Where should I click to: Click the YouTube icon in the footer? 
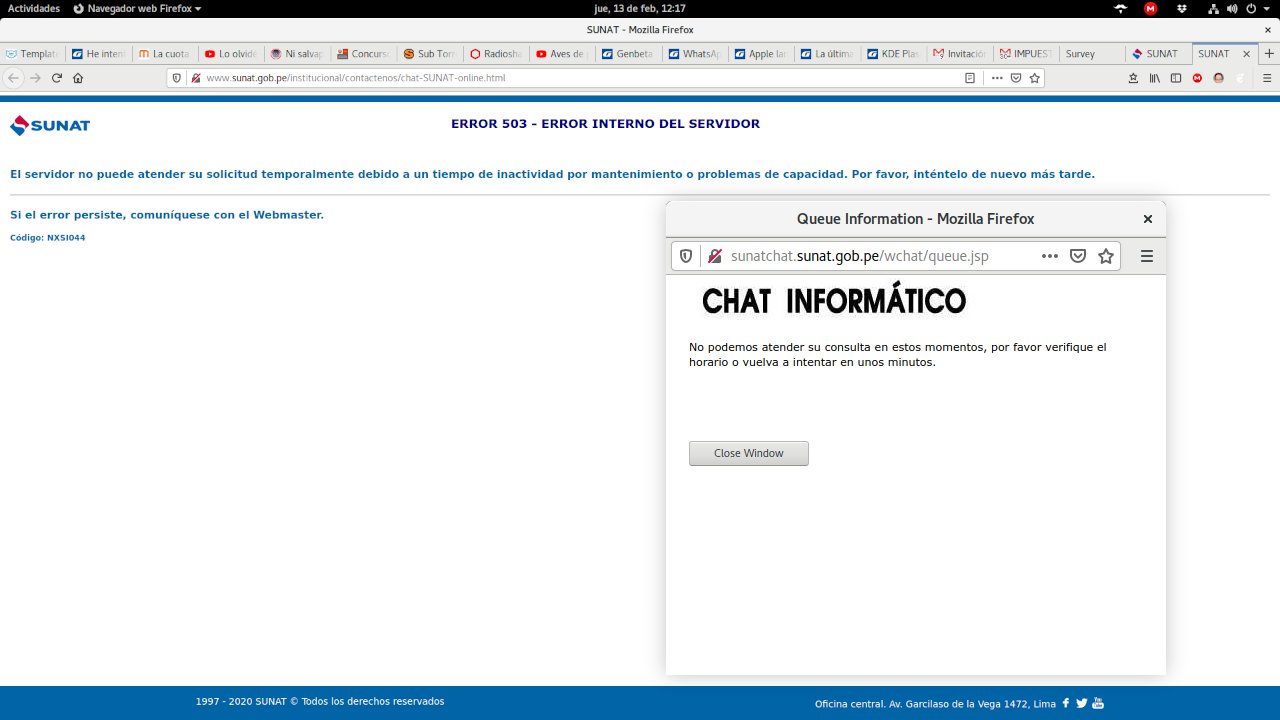click(1097, 703)
